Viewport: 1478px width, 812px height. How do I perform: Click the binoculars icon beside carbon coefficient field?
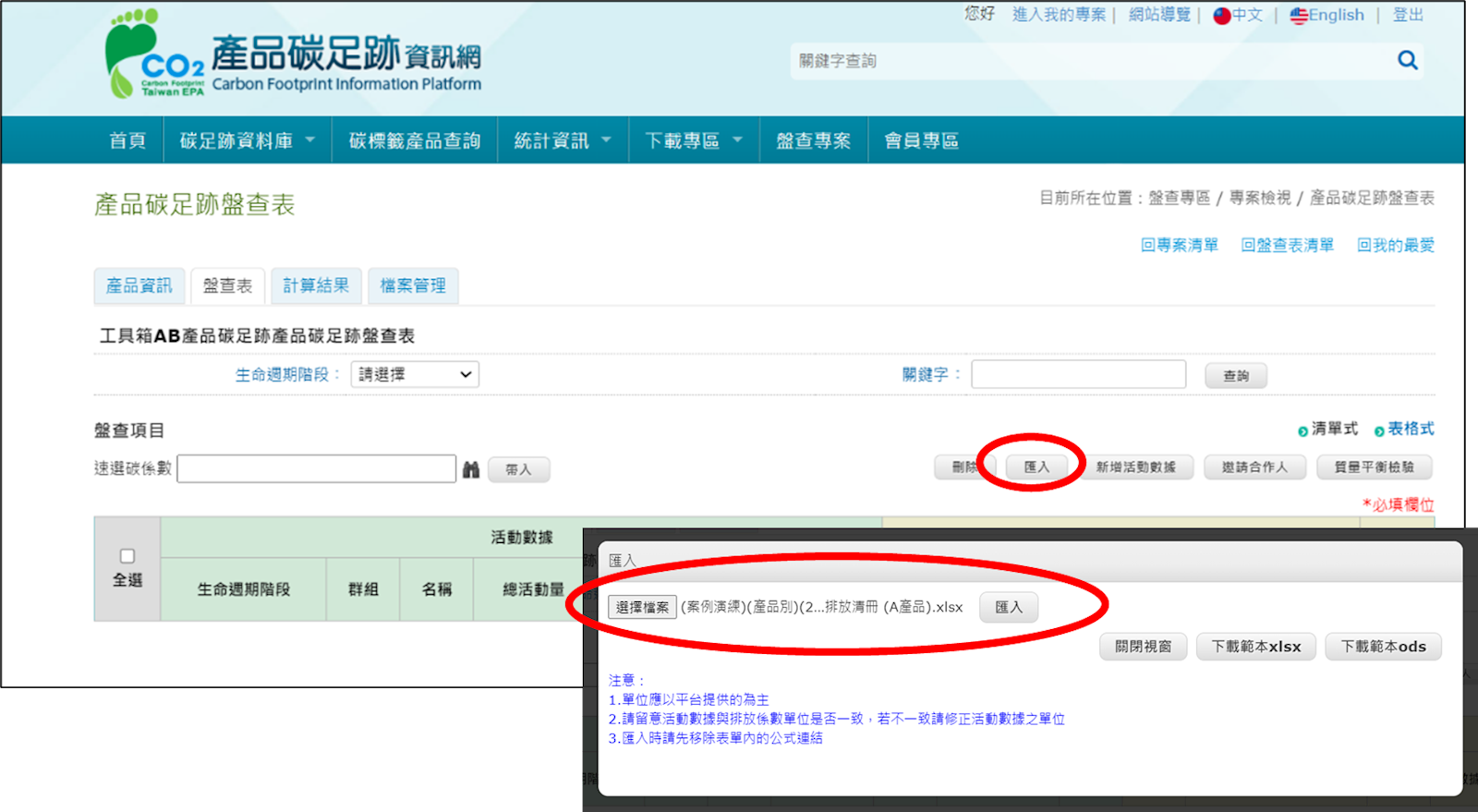[471, 470]
